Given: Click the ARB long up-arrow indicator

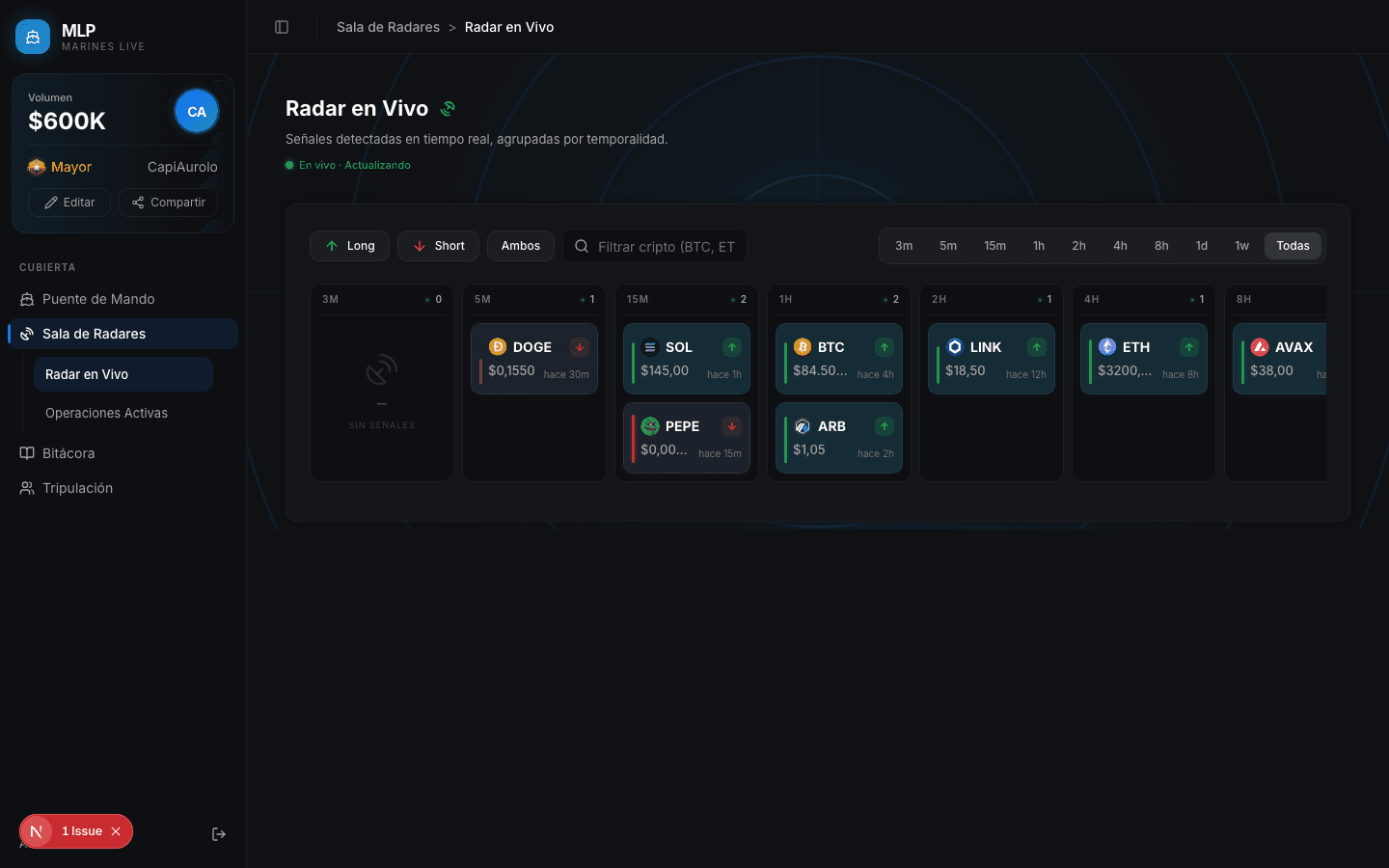Looking at the screenshot, I should [885, 426].
